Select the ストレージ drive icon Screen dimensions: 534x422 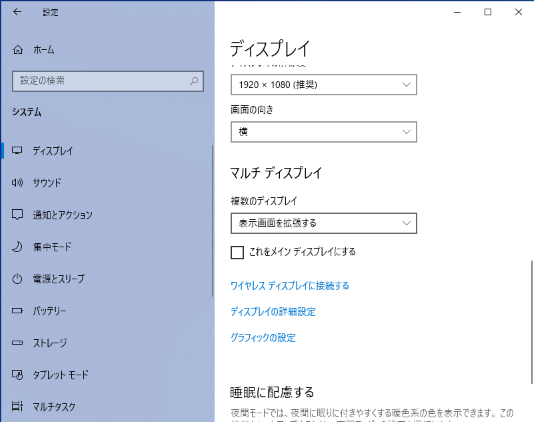pyautogui.click(x=17, y=342)
